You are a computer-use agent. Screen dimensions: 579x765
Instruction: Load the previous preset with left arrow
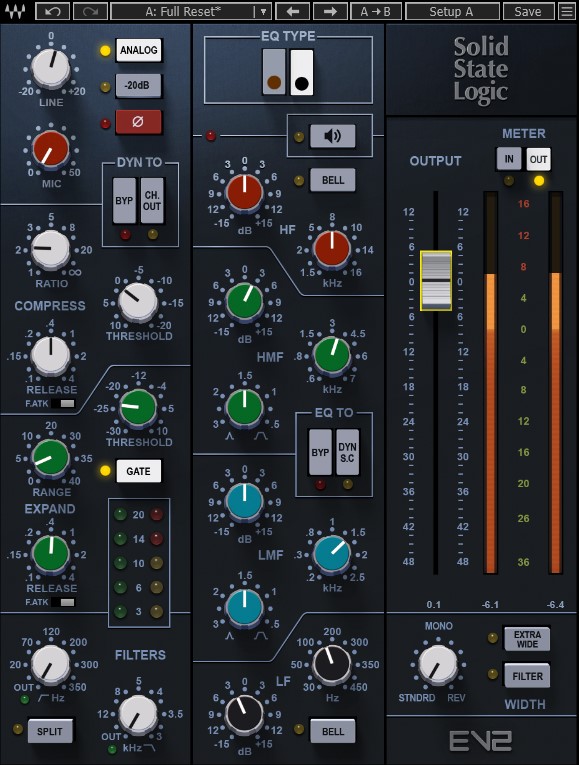tap(292, 11)
